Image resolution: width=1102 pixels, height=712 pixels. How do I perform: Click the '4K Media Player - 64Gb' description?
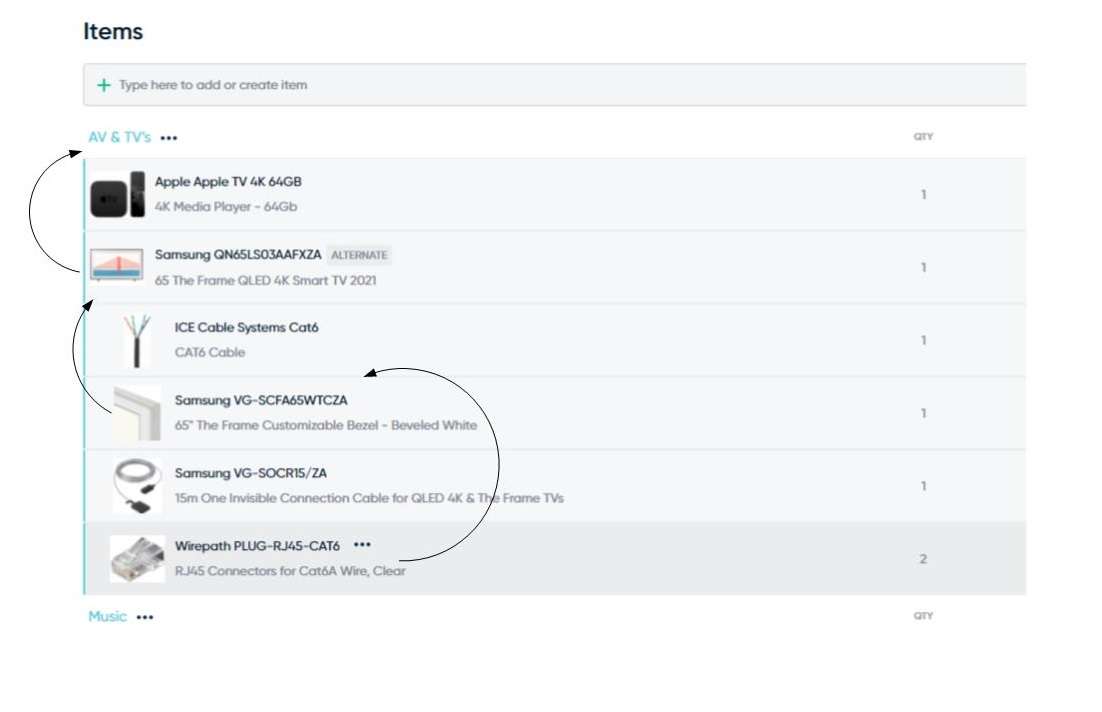pyautogui.click(x=226, y=207)
